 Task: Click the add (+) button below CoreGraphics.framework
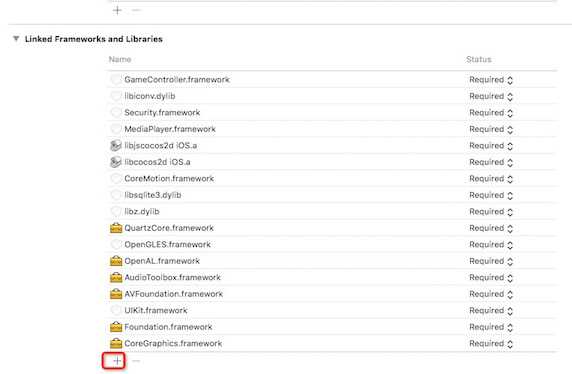click(117, 361)
